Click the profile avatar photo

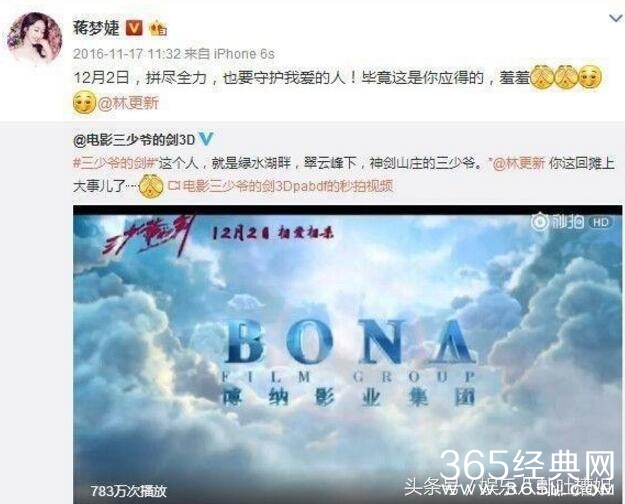35,38
